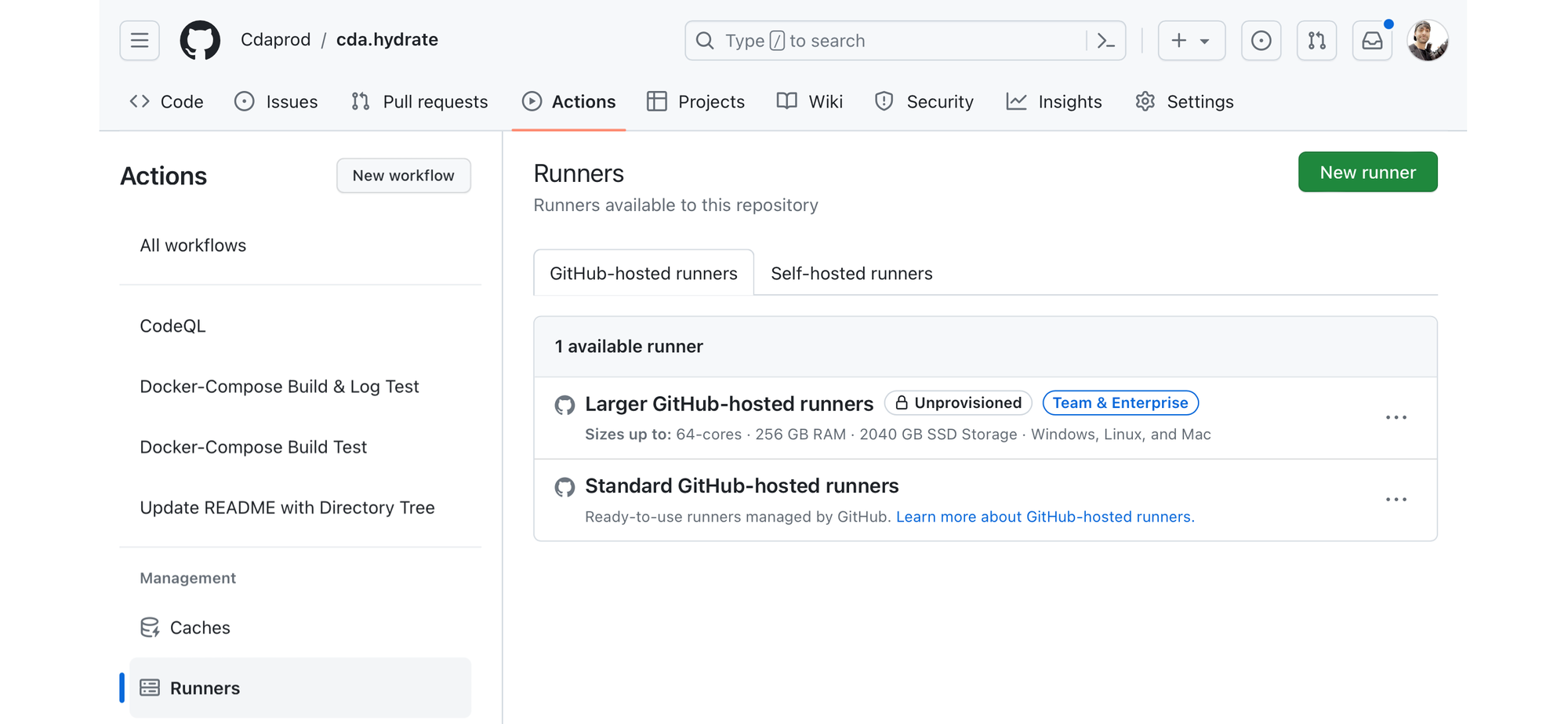This screenshot has height=724, width=1568.
Task: Open options for Larger GitHub-hosted runners
Action: tap(1396, 418)
